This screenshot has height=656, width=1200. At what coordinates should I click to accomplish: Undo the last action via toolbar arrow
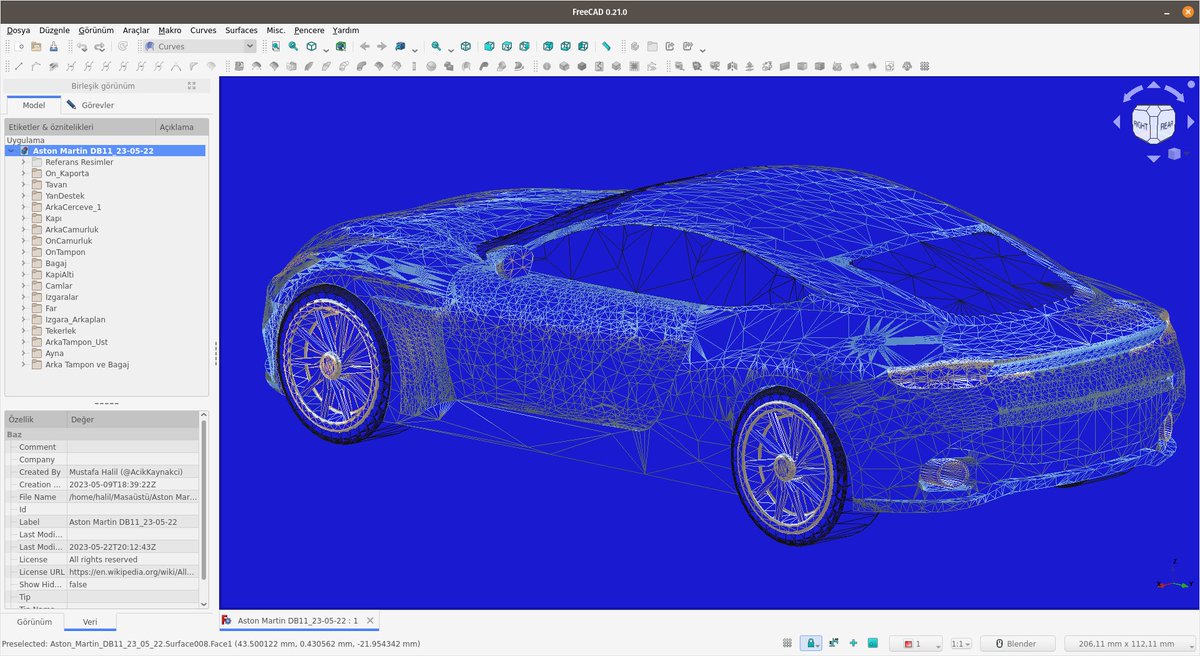(x=82, y=46)
